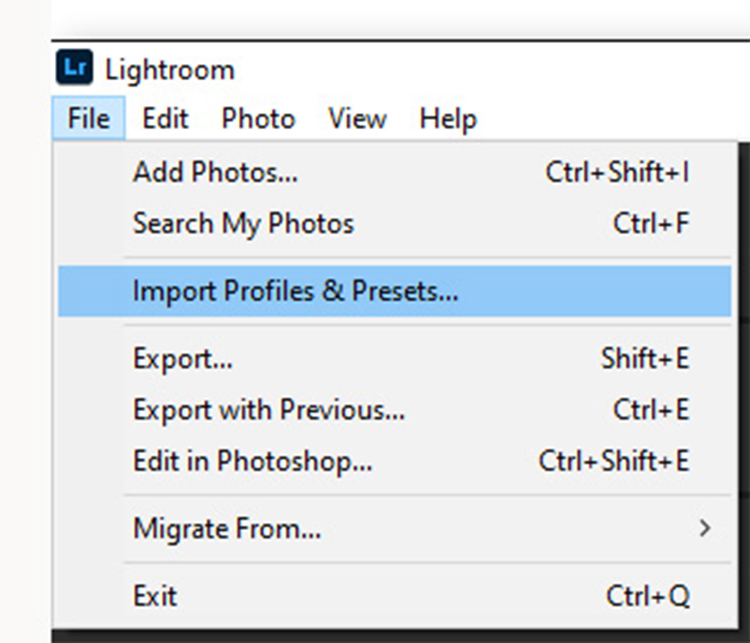Image resolution: width=750 pixels, height=643 pixels.
Task: Open the Migrate From… submenu
Action: click(x=227, y=529)
